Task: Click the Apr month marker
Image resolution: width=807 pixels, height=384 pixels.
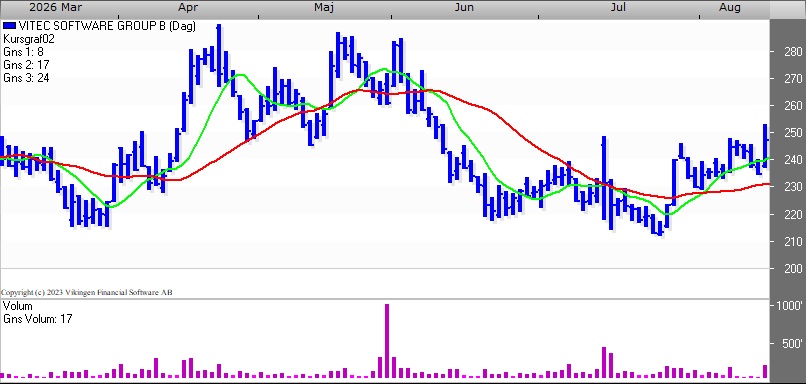Action: [187, 7]
